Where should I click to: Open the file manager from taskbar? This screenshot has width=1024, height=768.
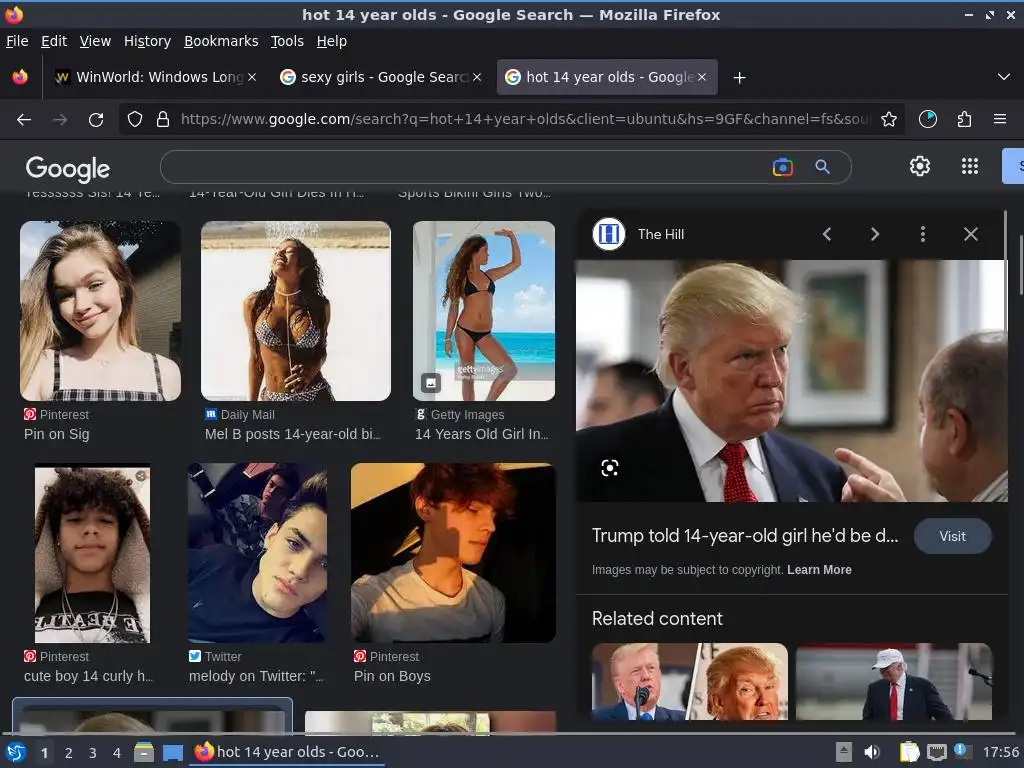(144, 752)
